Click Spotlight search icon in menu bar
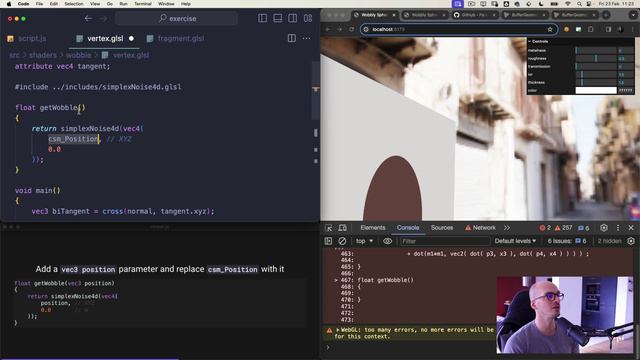Viewport: 640px width, 360px height. click(x=579, y=4)
